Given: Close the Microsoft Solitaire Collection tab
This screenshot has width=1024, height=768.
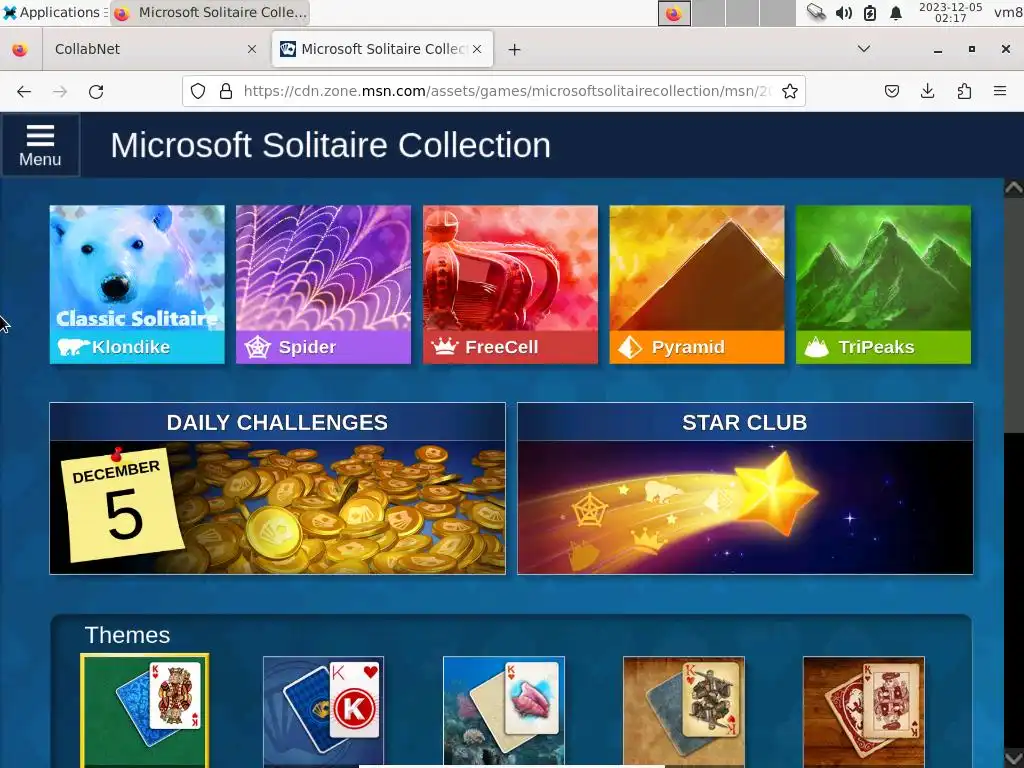Looking at the screenshot, I should click(477, 50).
